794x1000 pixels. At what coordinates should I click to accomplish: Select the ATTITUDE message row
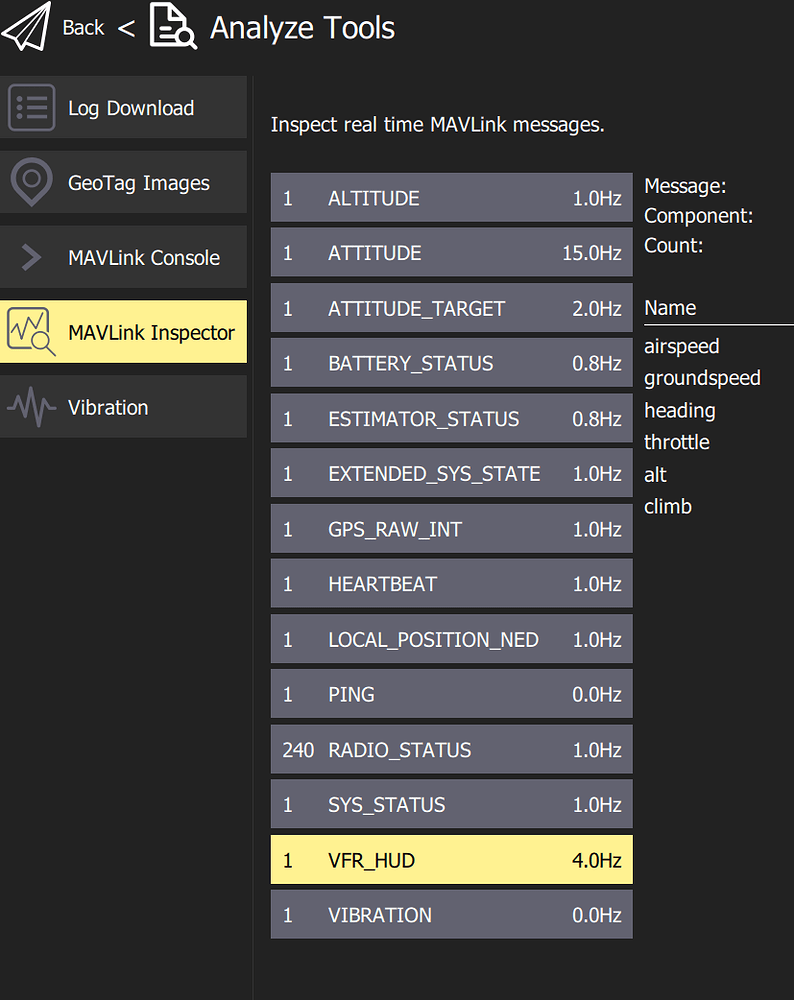(x=451, y=253)
